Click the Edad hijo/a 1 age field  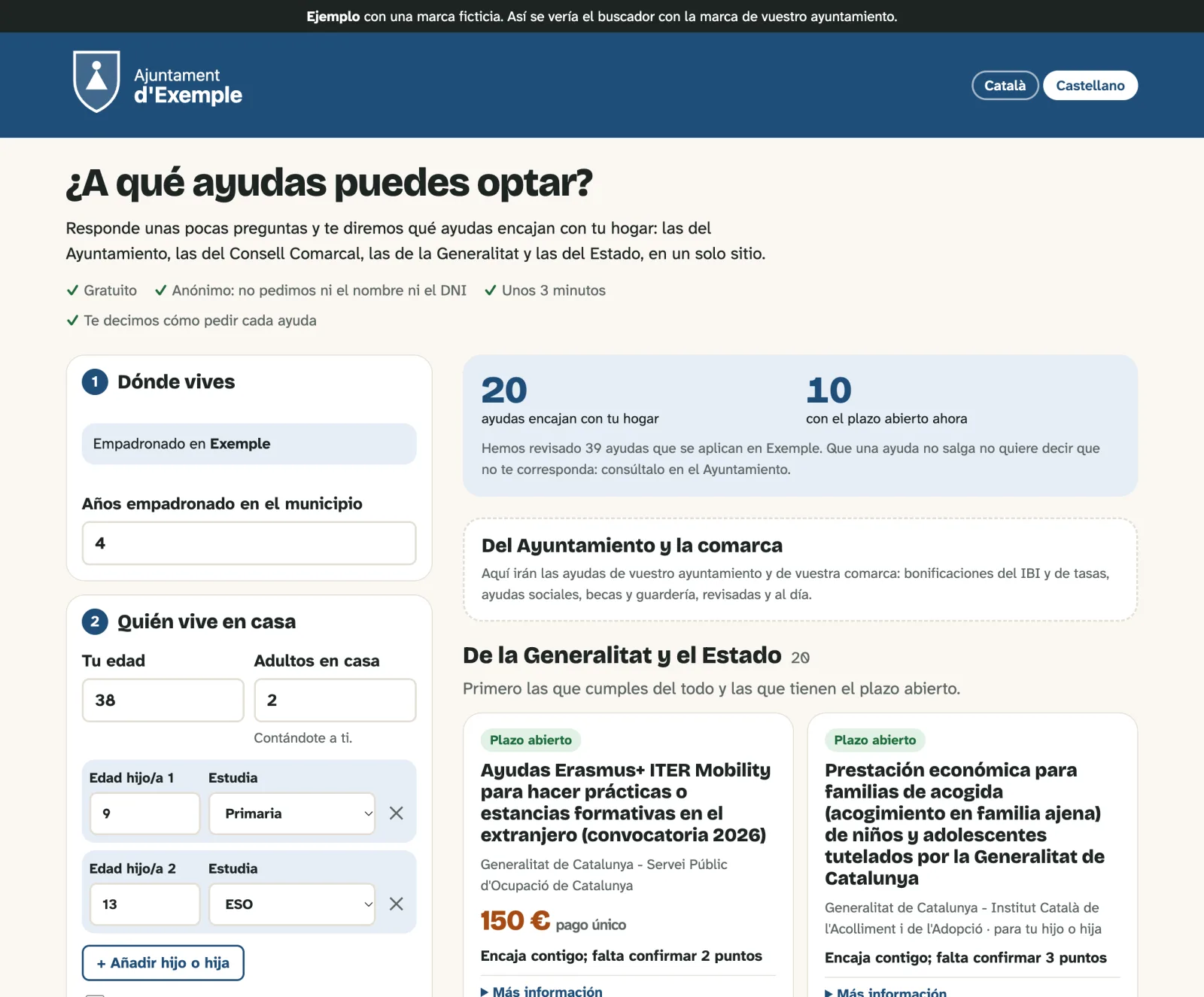145,813
